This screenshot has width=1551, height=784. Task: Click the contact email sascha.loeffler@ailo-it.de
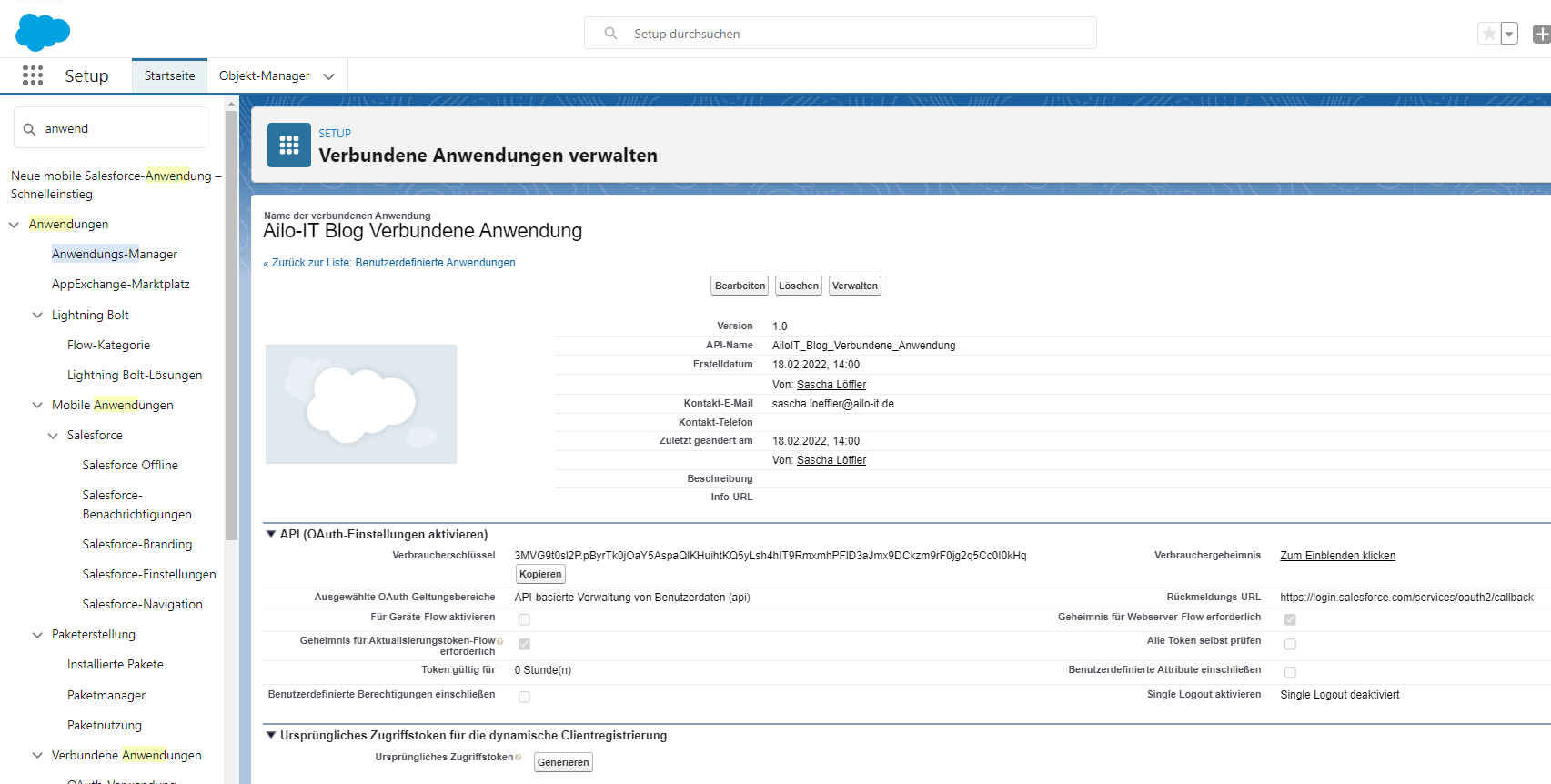[833, 404]
